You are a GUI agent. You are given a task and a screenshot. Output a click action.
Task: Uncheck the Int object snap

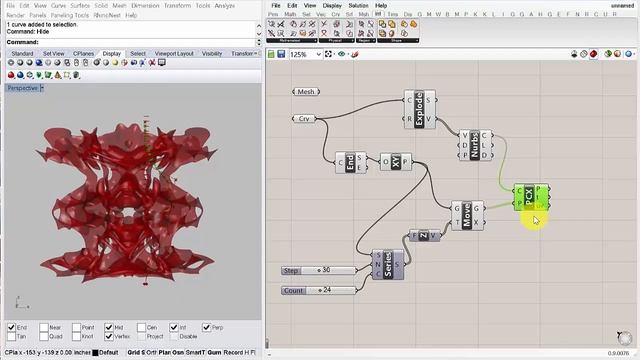[174, 327]
